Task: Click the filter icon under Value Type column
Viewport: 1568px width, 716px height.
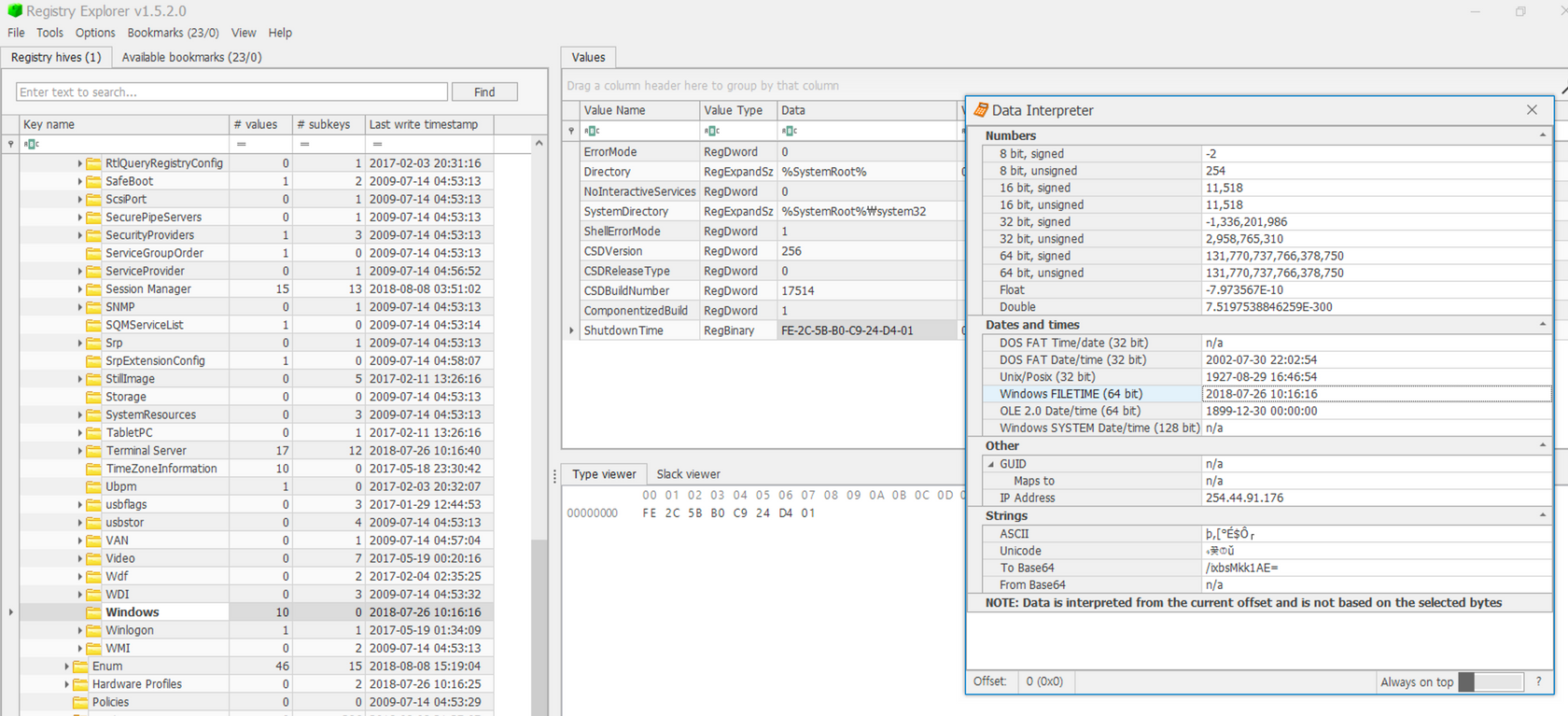Action: [x=712, y=131]
